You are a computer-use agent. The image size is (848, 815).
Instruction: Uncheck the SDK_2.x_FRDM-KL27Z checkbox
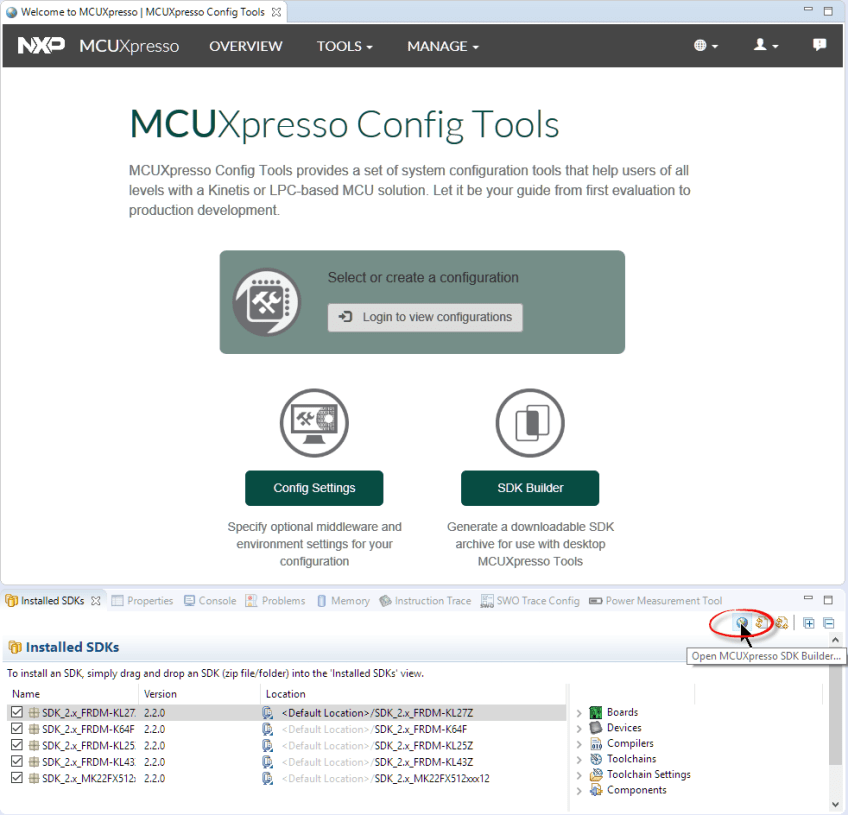[17, 713]
